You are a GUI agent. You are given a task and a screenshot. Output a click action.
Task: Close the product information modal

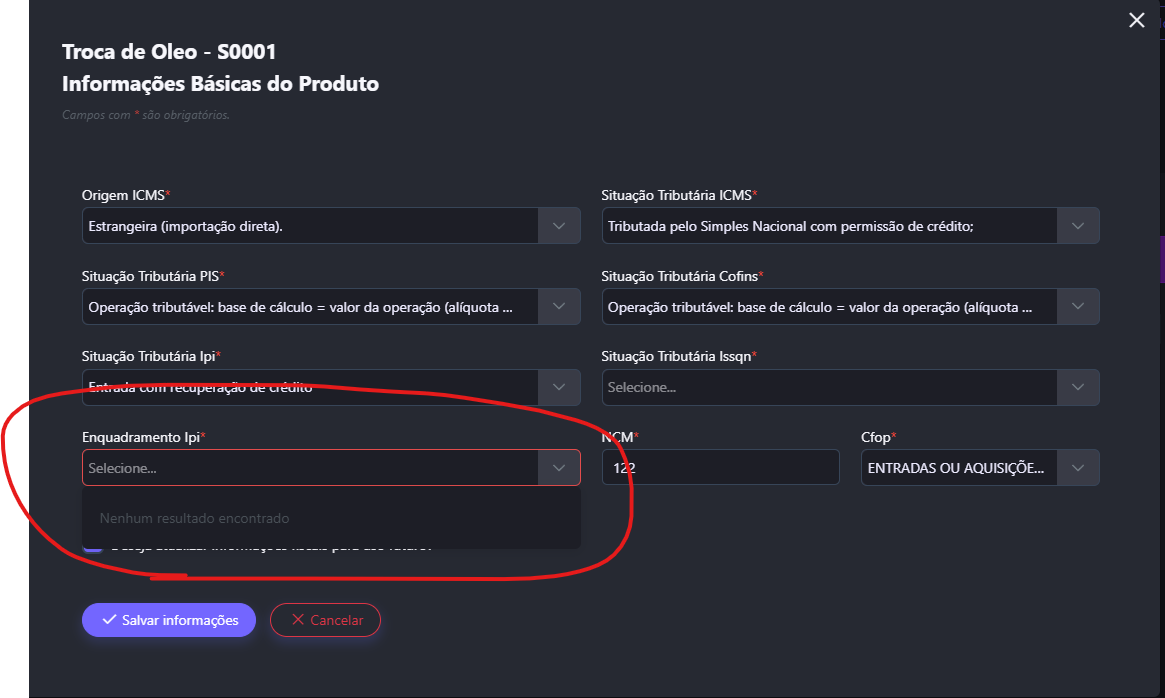click(x=1136, y=20)
